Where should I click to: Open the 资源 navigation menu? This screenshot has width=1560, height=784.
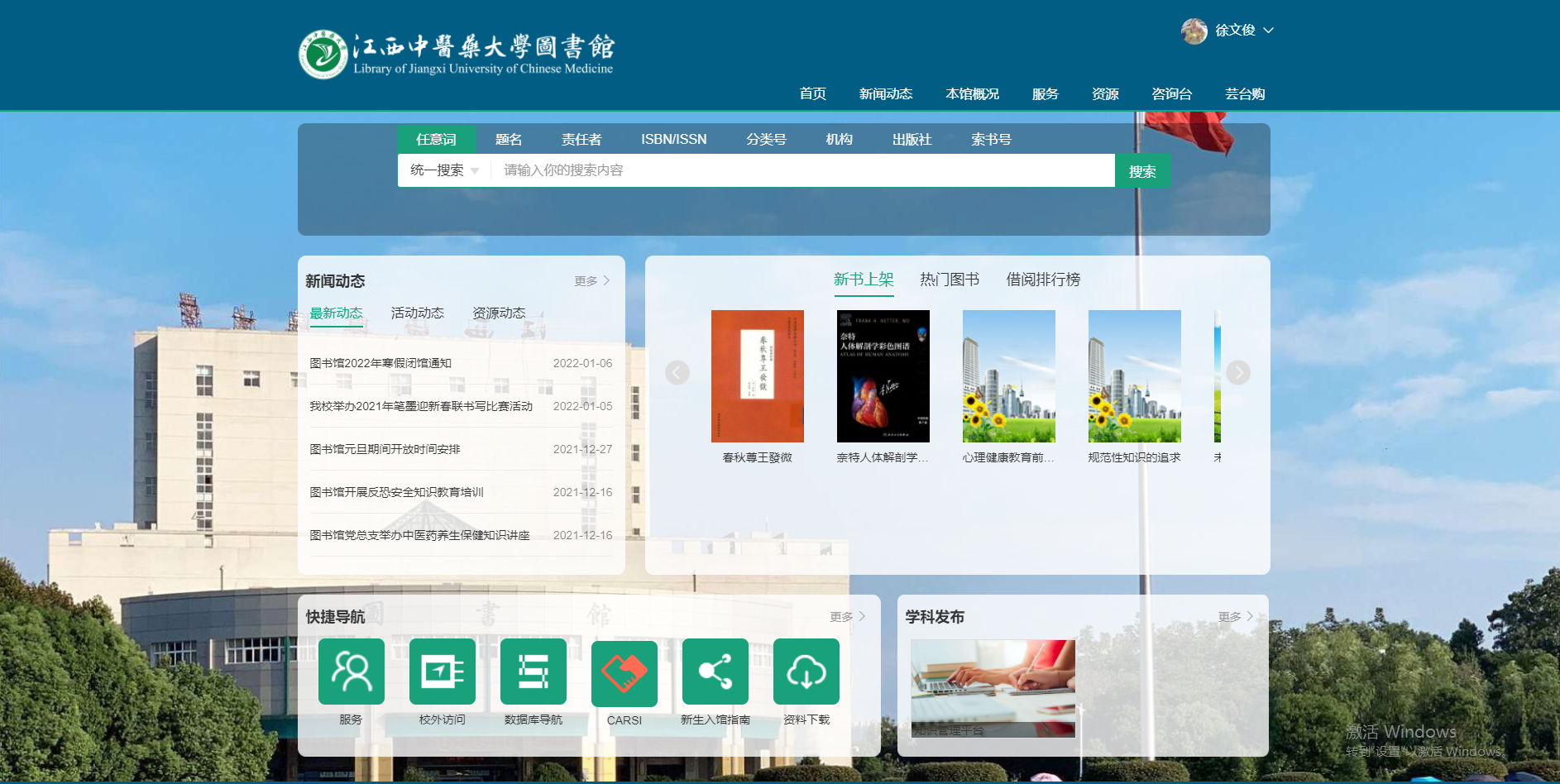(x=1105, y=93)
